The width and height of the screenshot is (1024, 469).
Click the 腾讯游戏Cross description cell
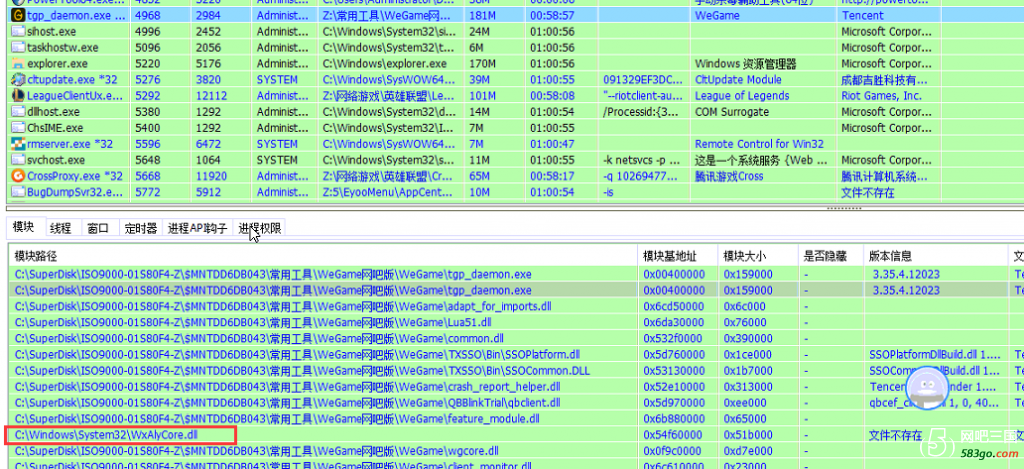(729, 176)
